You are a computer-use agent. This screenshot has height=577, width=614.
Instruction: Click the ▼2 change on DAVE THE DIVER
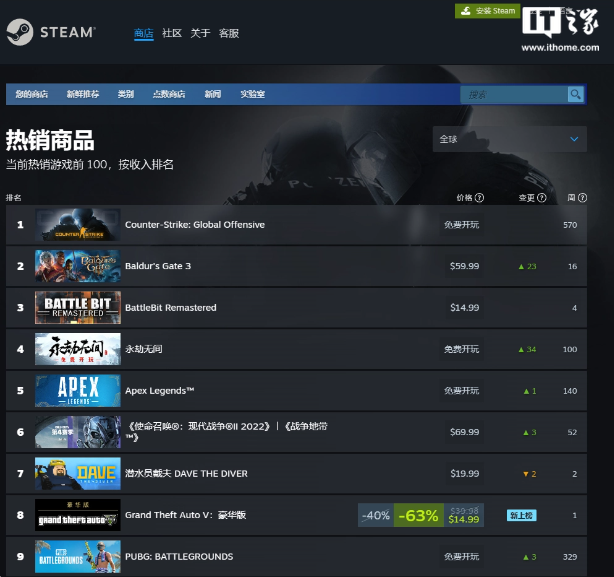pyautogui.click(x=530, y=474)
